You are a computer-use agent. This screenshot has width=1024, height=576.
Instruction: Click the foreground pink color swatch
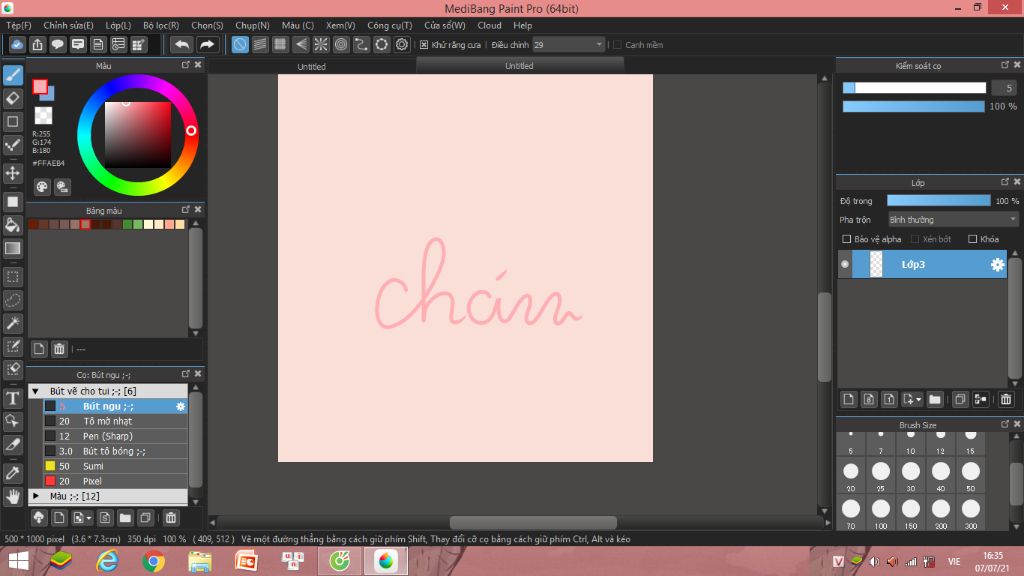[40, 86]
